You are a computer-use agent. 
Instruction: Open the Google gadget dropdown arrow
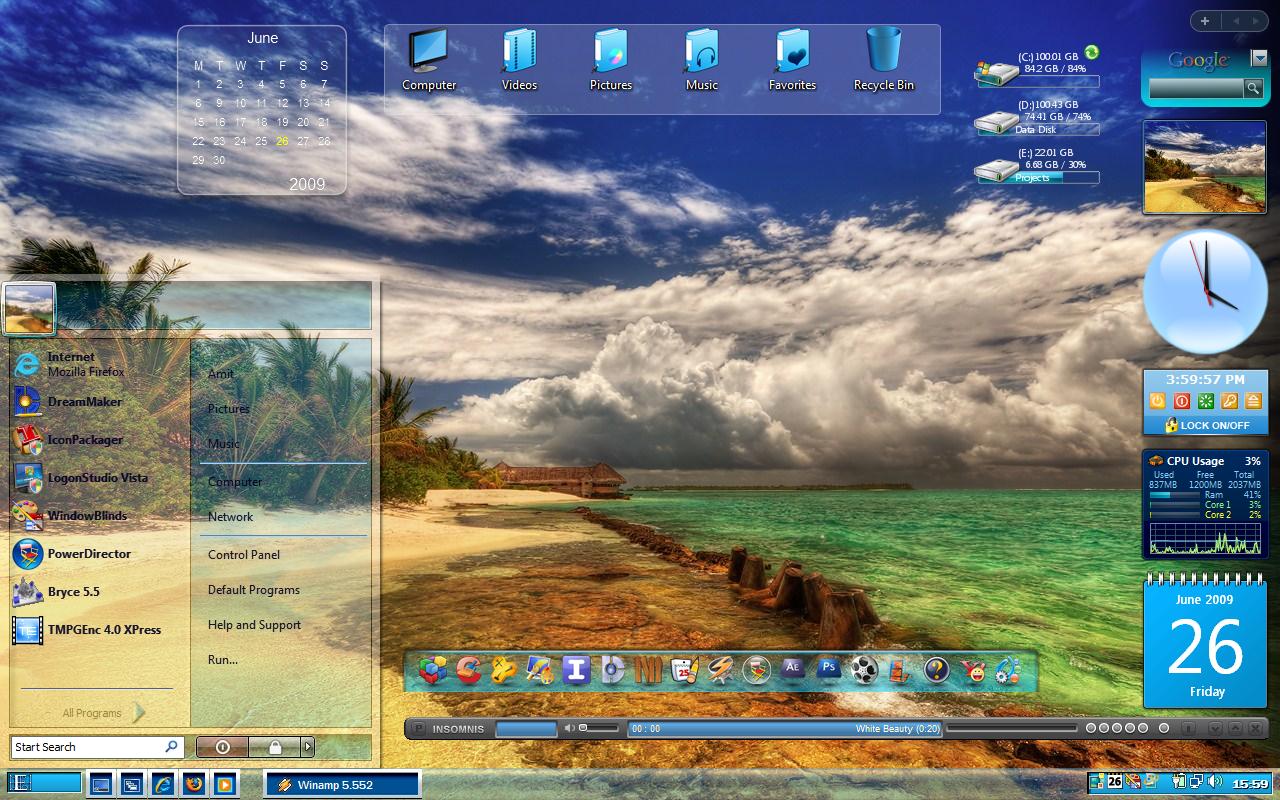tap(1259, 58)
